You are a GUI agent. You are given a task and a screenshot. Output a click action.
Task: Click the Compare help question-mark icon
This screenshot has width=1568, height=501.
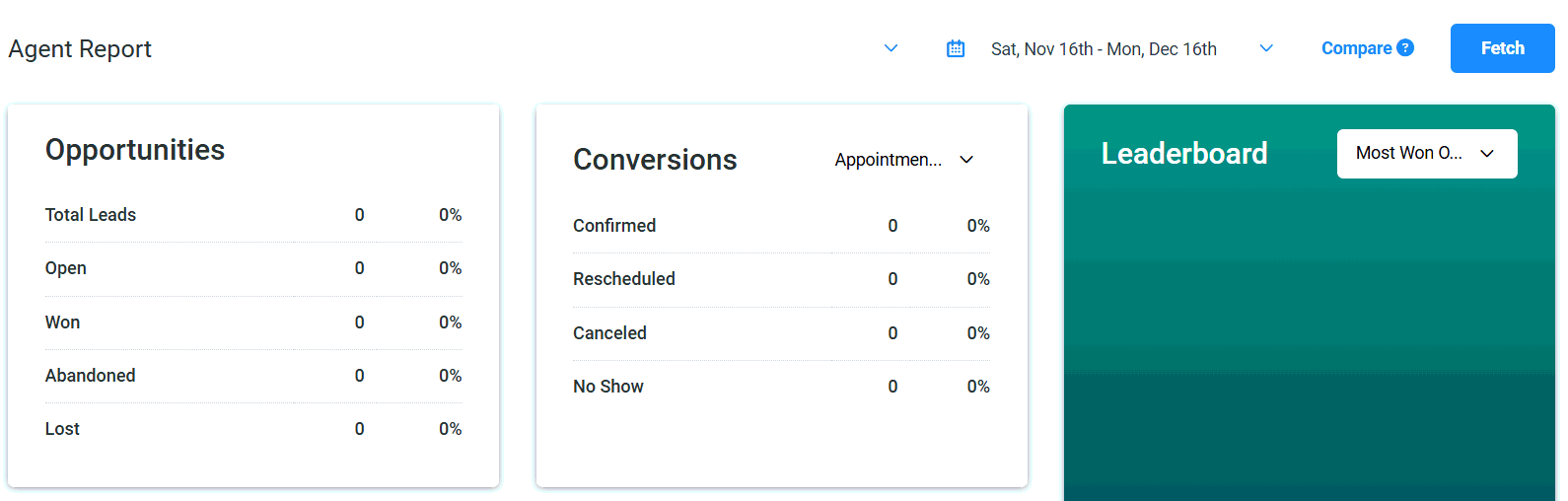pos(1405,47)
